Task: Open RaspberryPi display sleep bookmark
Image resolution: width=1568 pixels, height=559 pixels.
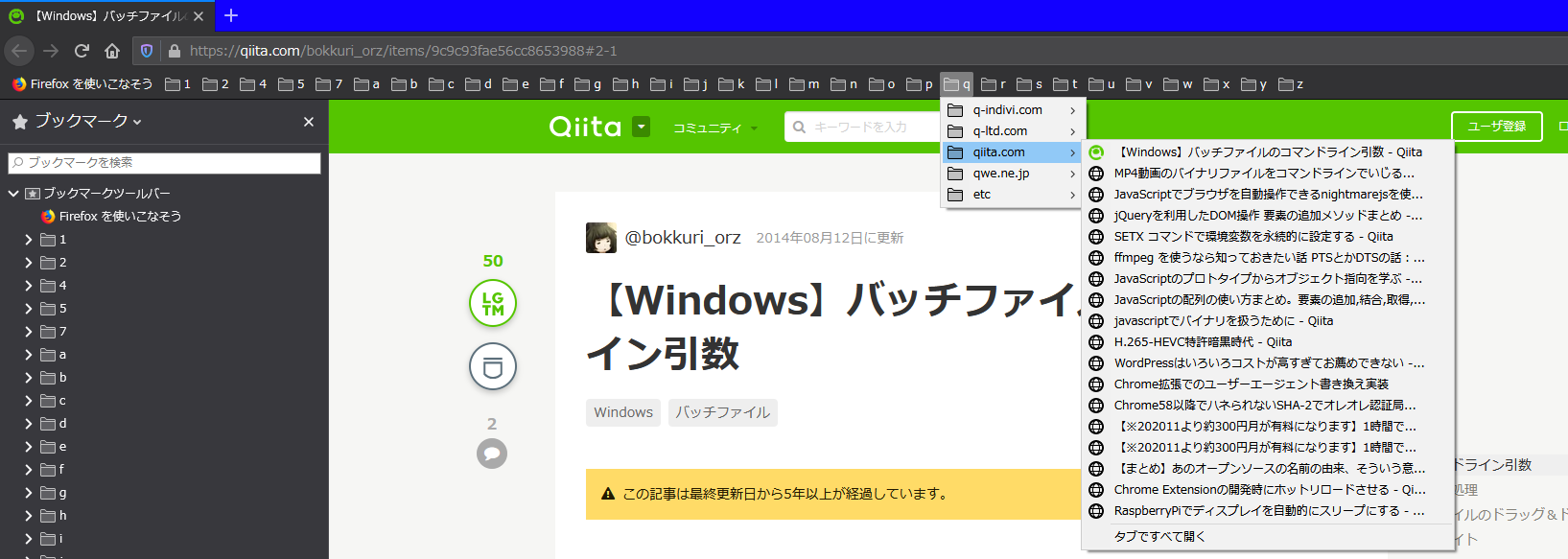Action: (1268, 511)
